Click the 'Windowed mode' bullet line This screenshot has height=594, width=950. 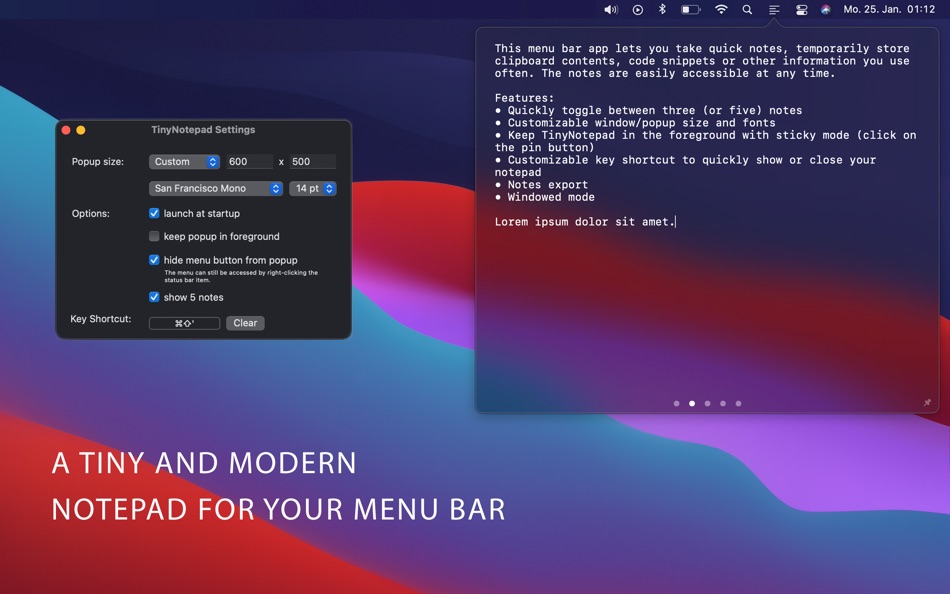coord(545,197)
